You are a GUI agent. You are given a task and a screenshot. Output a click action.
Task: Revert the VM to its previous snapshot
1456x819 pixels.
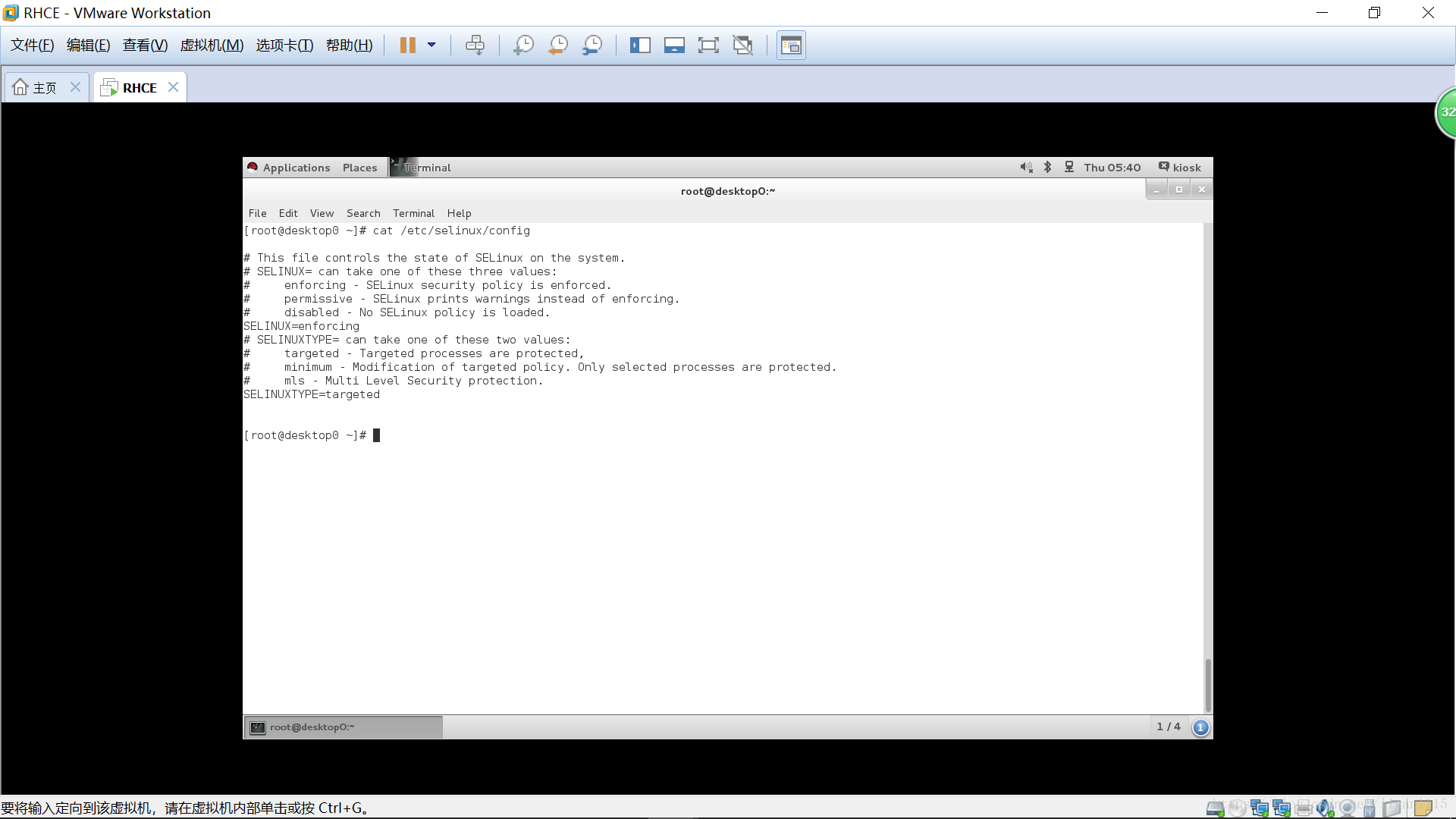pyautogui.click(x=558, y=45)
